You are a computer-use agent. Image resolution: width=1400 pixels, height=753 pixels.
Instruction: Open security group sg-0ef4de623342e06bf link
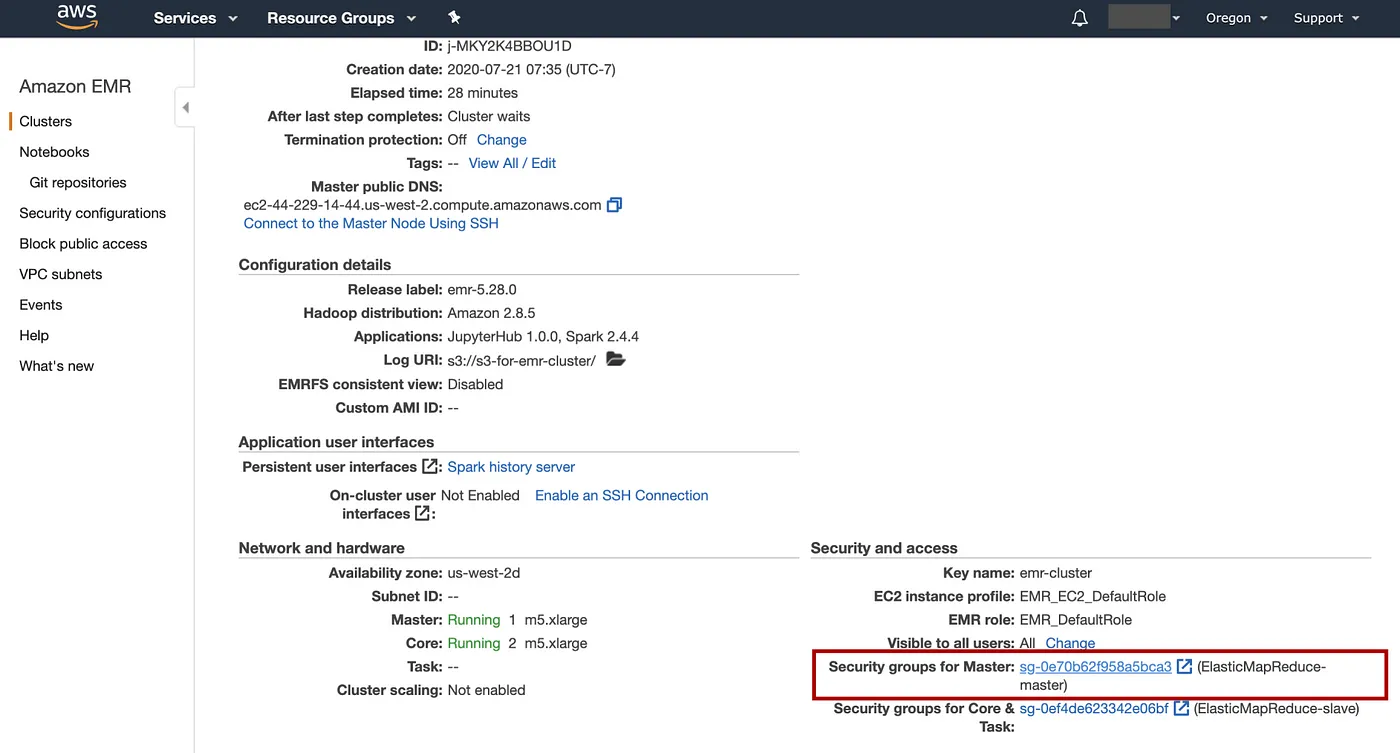tap(1094, 709)
